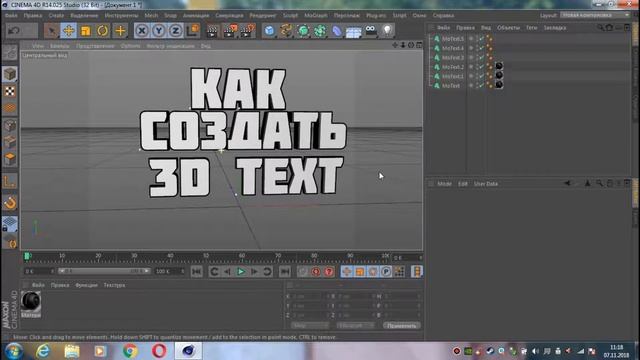
Task: Click the back arrow in Attribute Manager
Action: [x=567, y=184]
